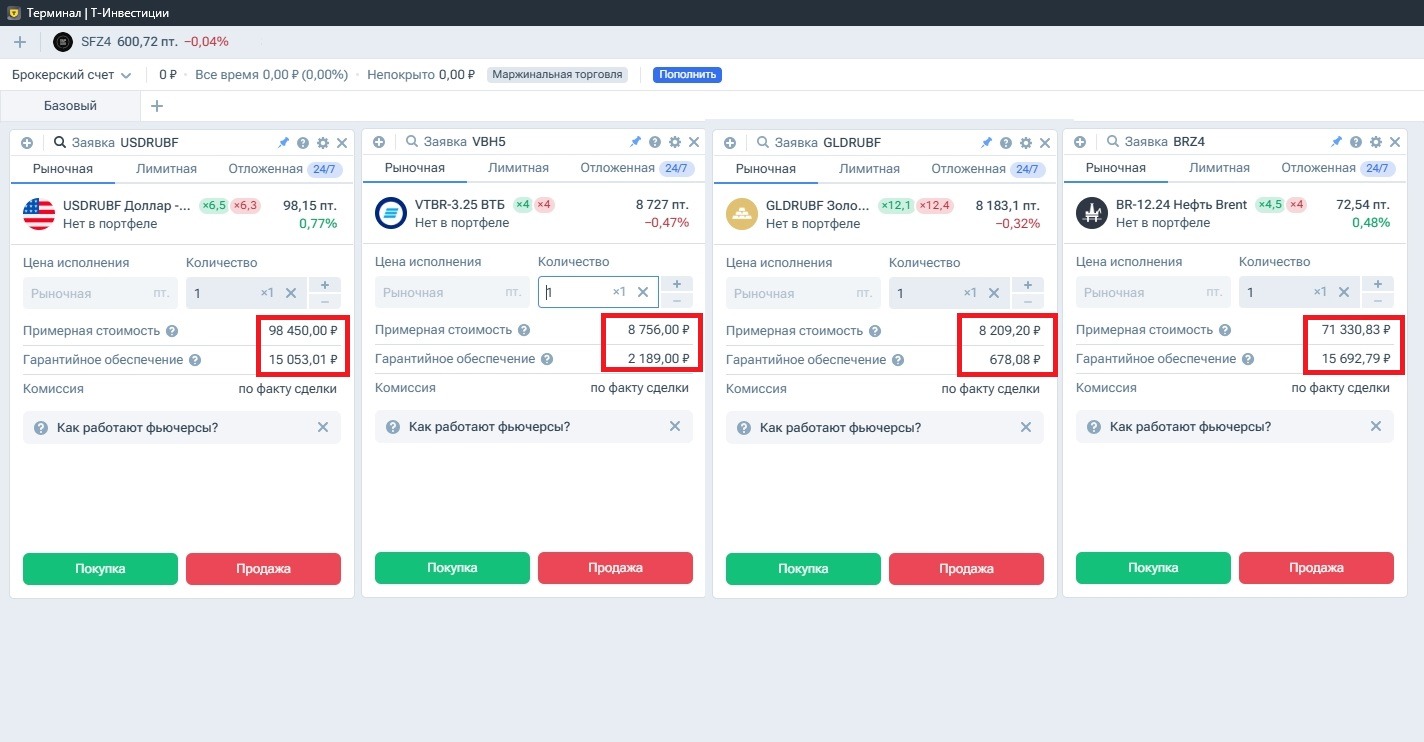Image resolution: width=1424 pixels, height=742 pixels.
Task: Click the red ×12,4 leverage badge for GLDRUBF
Action: point(935,206)
